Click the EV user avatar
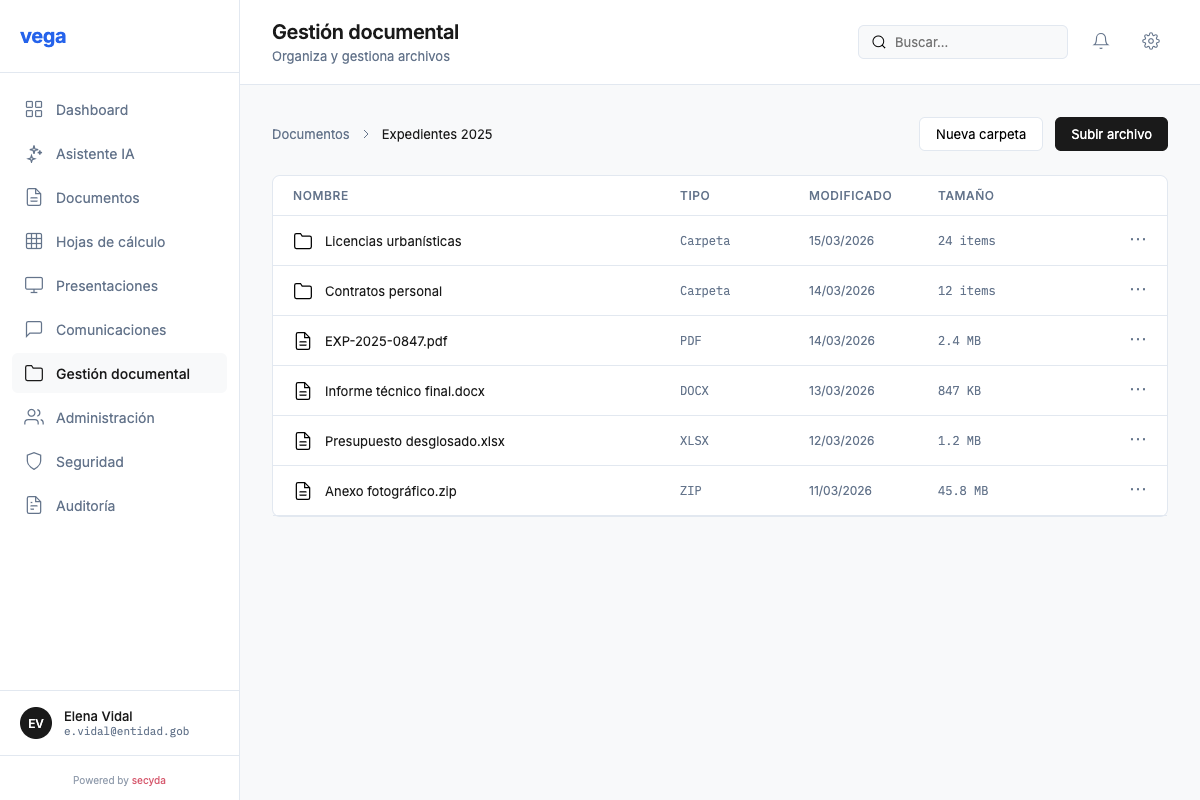 [x=36, y=723]
